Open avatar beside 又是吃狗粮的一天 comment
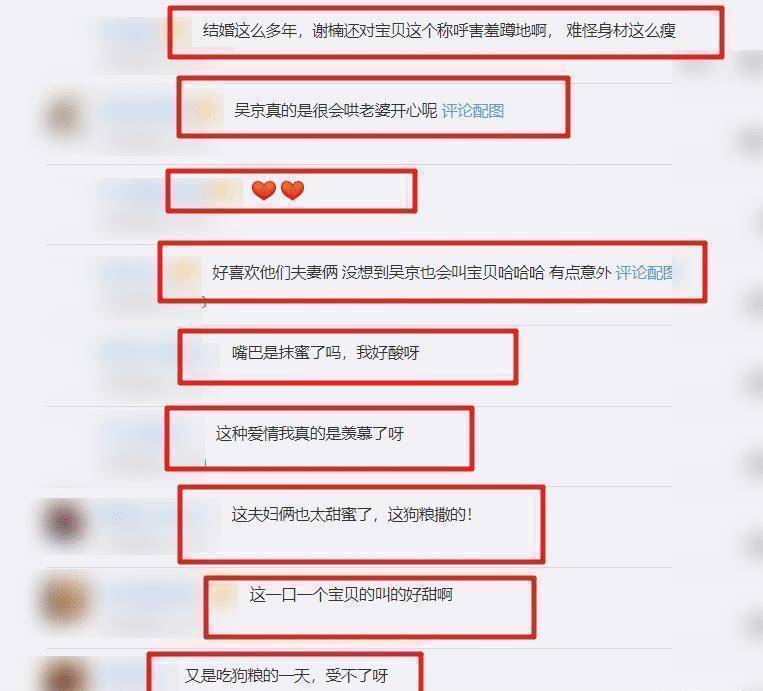Viewport: 763px width, 691px height. tap(63, 676)
